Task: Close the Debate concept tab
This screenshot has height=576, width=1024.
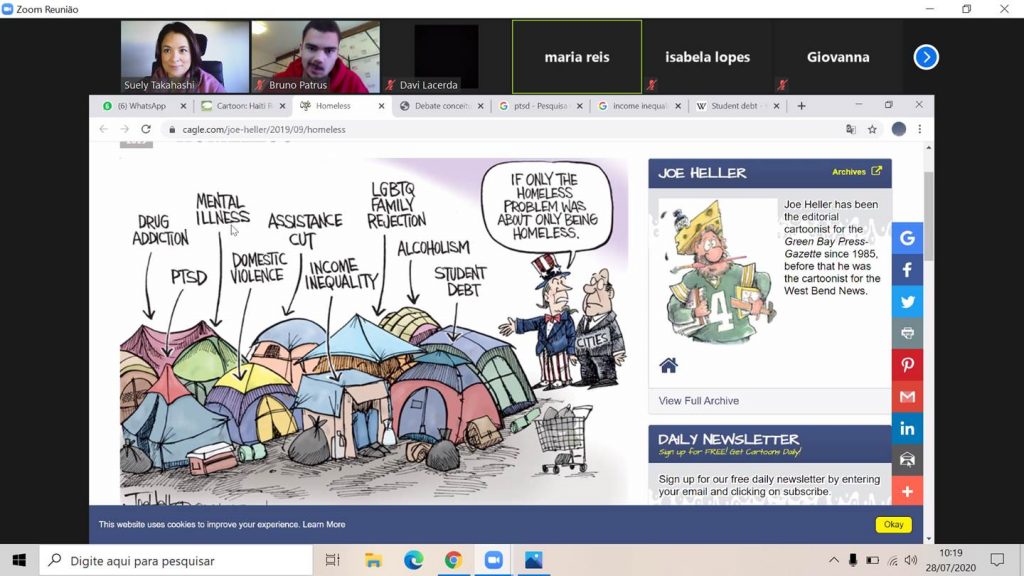Action: [x=481, y=106]
